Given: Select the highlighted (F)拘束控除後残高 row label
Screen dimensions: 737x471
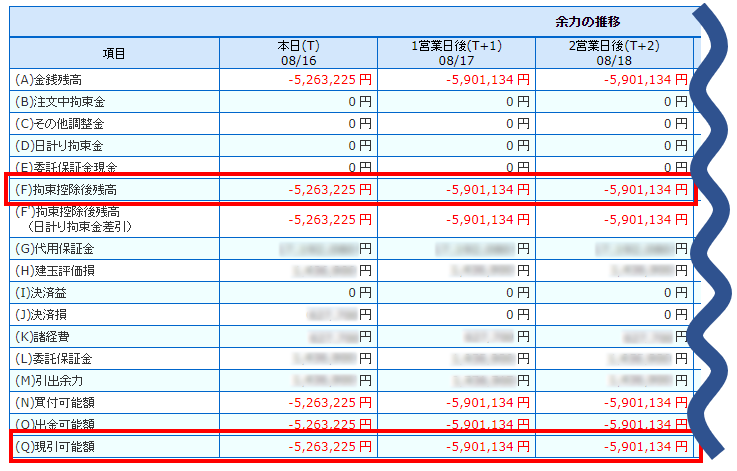Looking at the screenshot, I should point(68,189).
